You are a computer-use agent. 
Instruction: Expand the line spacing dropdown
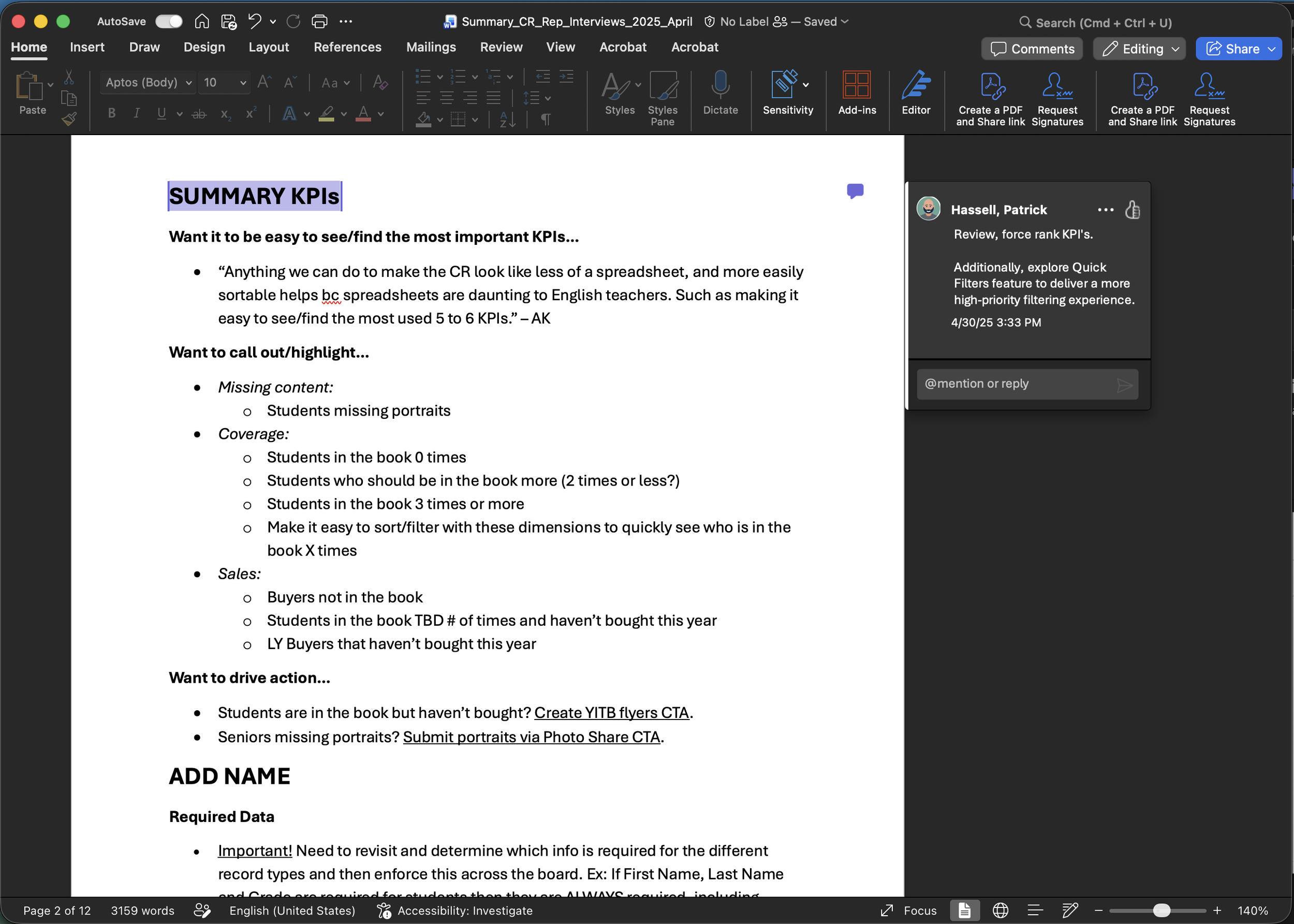pos(548,98)
